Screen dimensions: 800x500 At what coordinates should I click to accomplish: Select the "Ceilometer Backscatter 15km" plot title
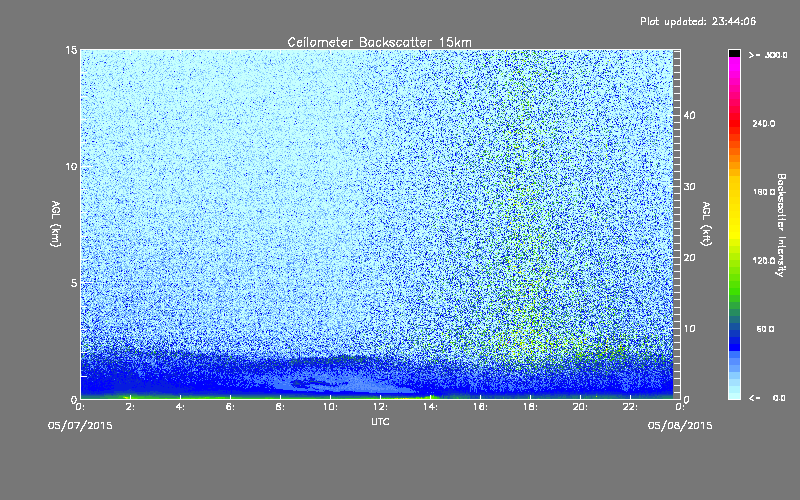click(379, 42)
